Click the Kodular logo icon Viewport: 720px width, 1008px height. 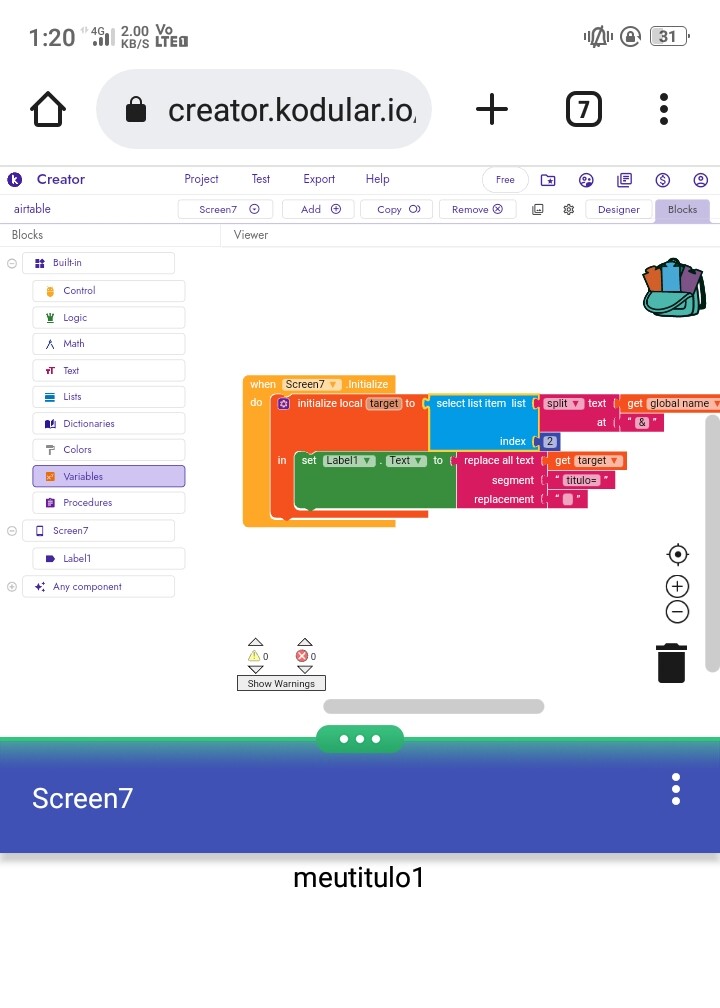click(15, 179)
